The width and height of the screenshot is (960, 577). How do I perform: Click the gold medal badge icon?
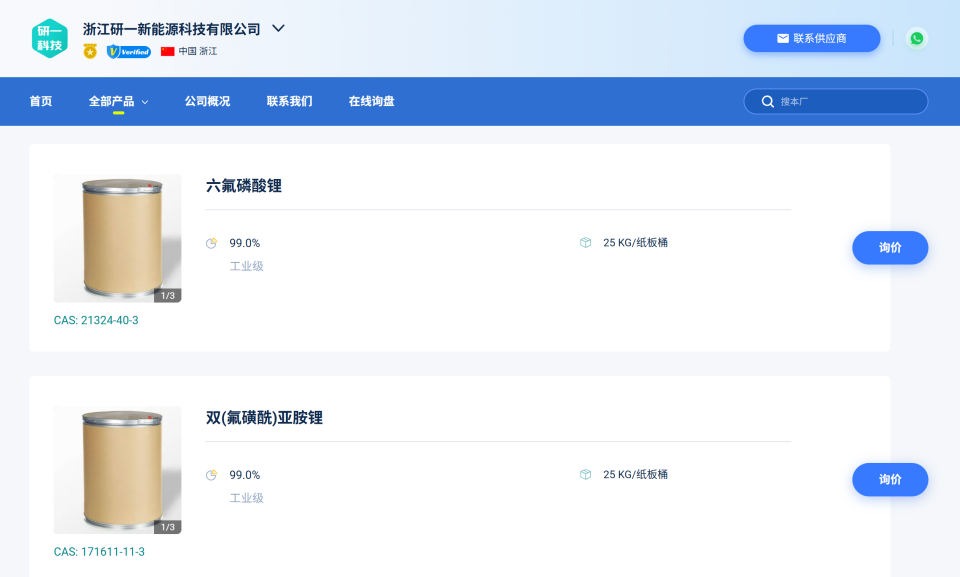coord(90,51)
